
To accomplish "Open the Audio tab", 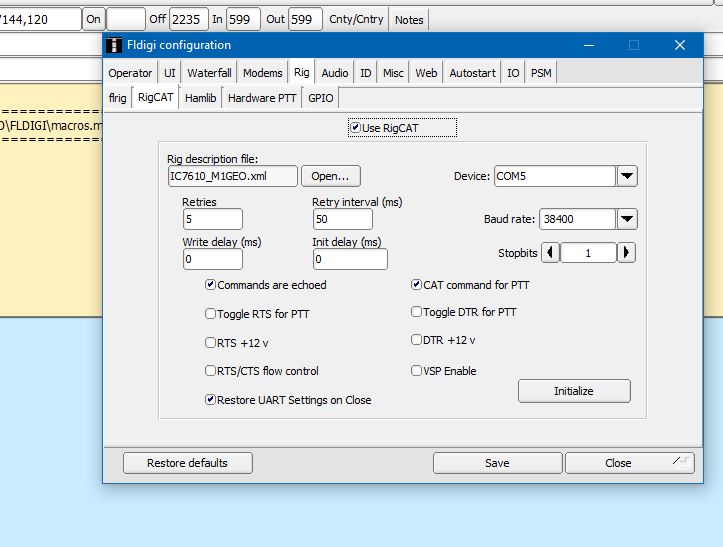I will (335, 73).
